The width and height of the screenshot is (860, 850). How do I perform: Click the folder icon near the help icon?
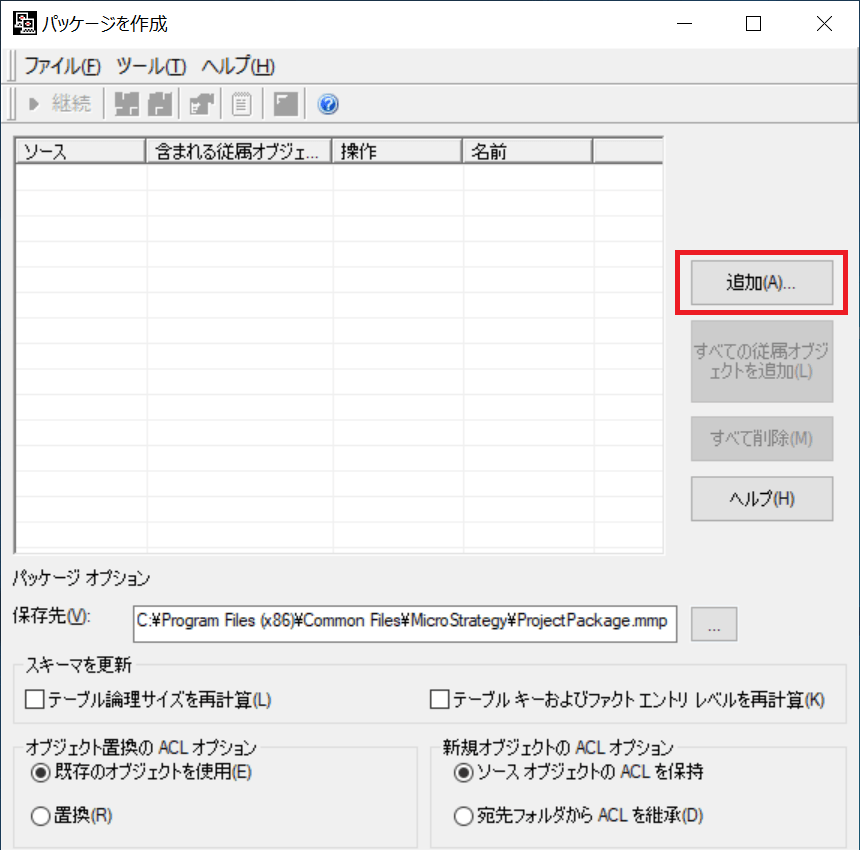click(x=284, y=103)
